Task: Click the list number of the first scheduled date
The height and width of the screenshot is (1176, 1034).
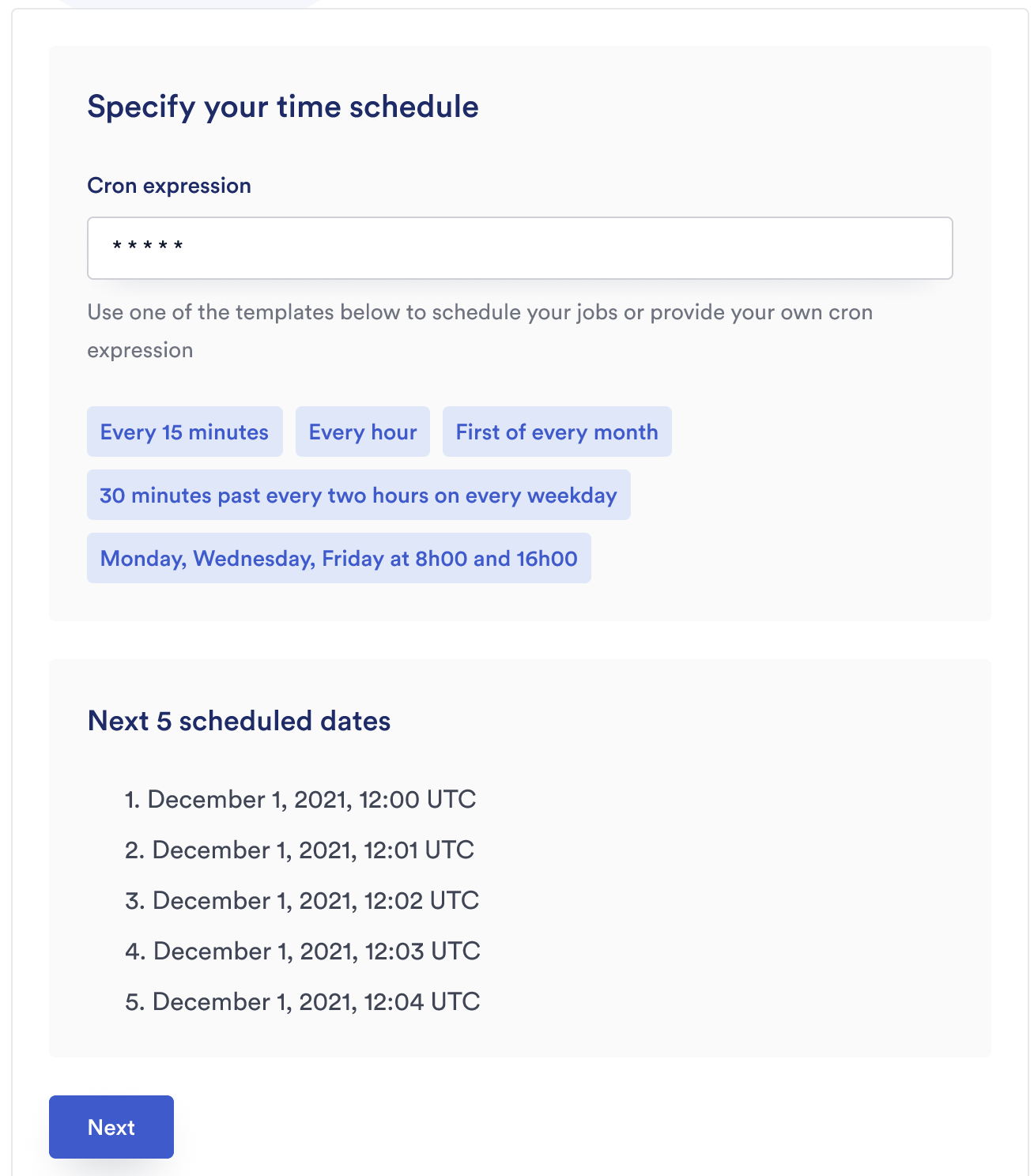Action: (132, 799)
